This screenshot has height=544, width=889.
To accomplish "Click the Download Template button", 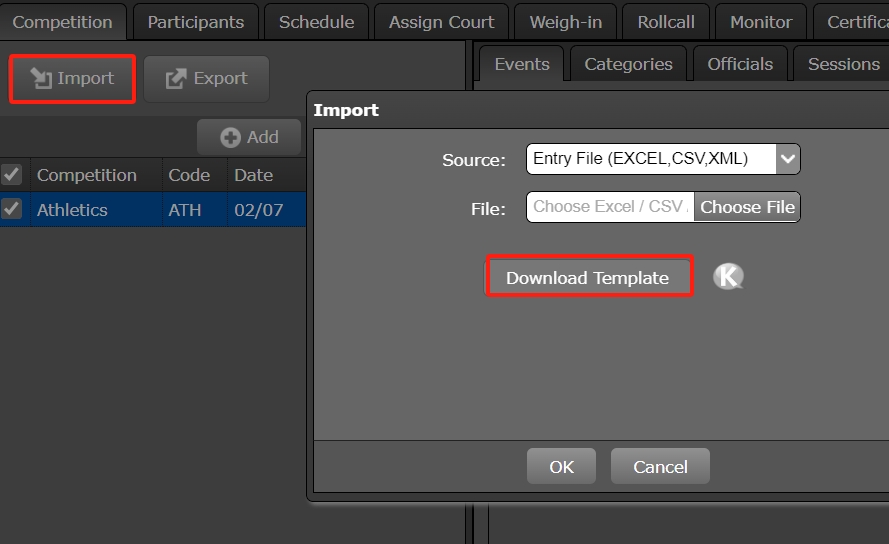I will [x=588, y=278].
